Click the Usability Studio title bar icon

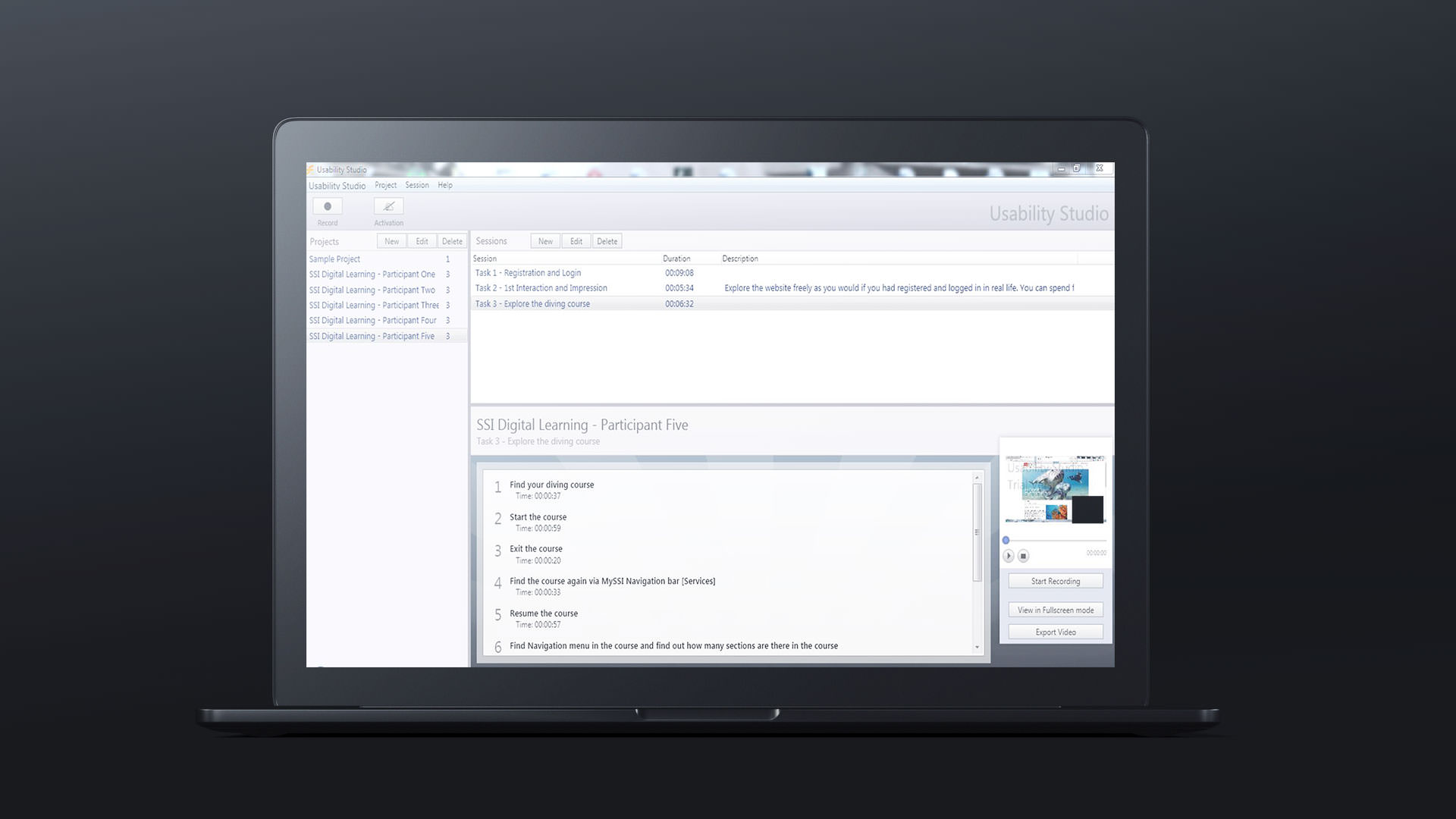point(310,170)
